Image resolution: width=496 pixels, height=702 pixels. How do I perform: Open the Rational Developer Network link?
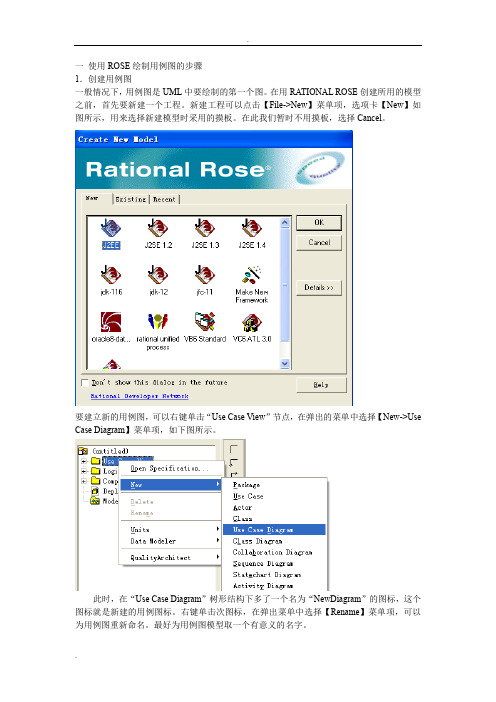click(139, 396)
